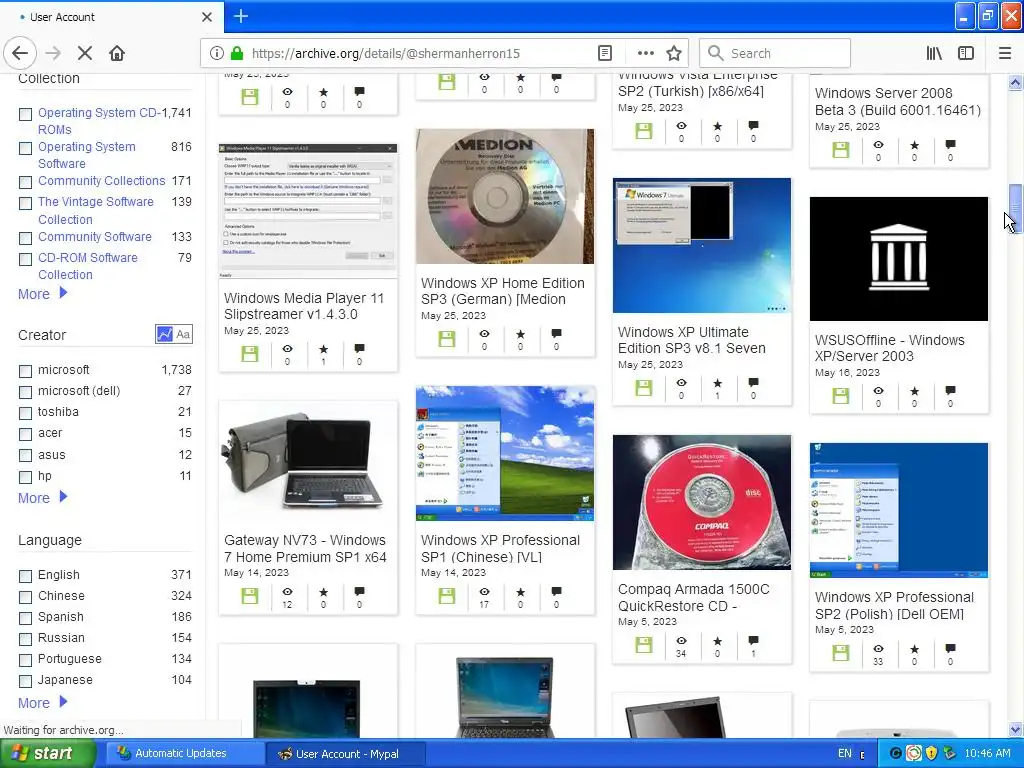Screen dimensions: 1024x768
Task: Select User Account - Mypal taskbar item
Action: pyautogui.click(x=346, y=754)
